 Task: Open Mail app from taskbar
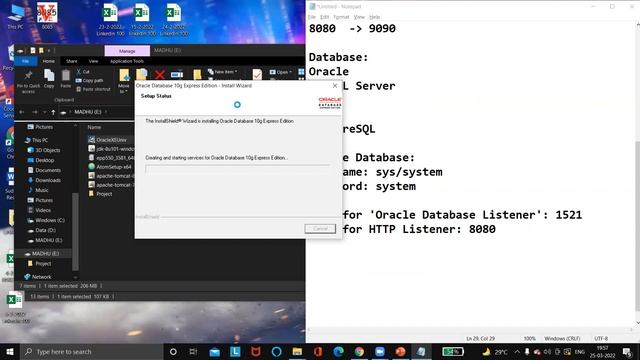pyautogui.click(x=214, y=352)
